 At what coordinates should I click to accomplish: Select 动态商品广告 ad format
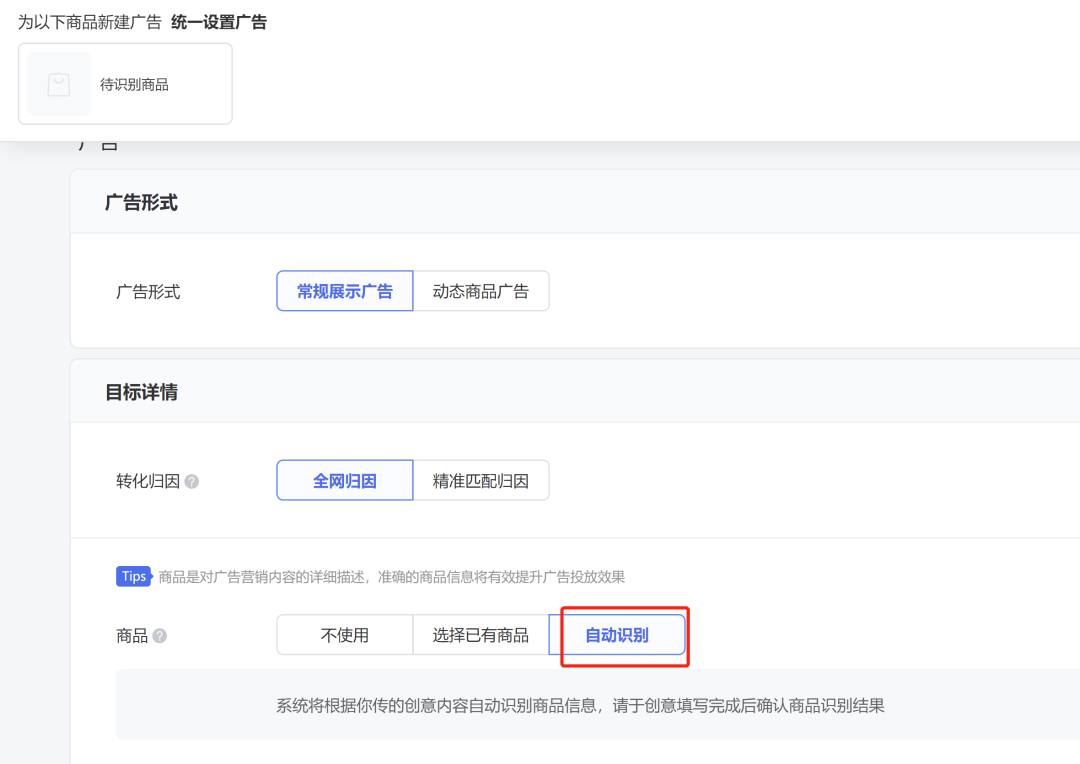coord(481,291)
